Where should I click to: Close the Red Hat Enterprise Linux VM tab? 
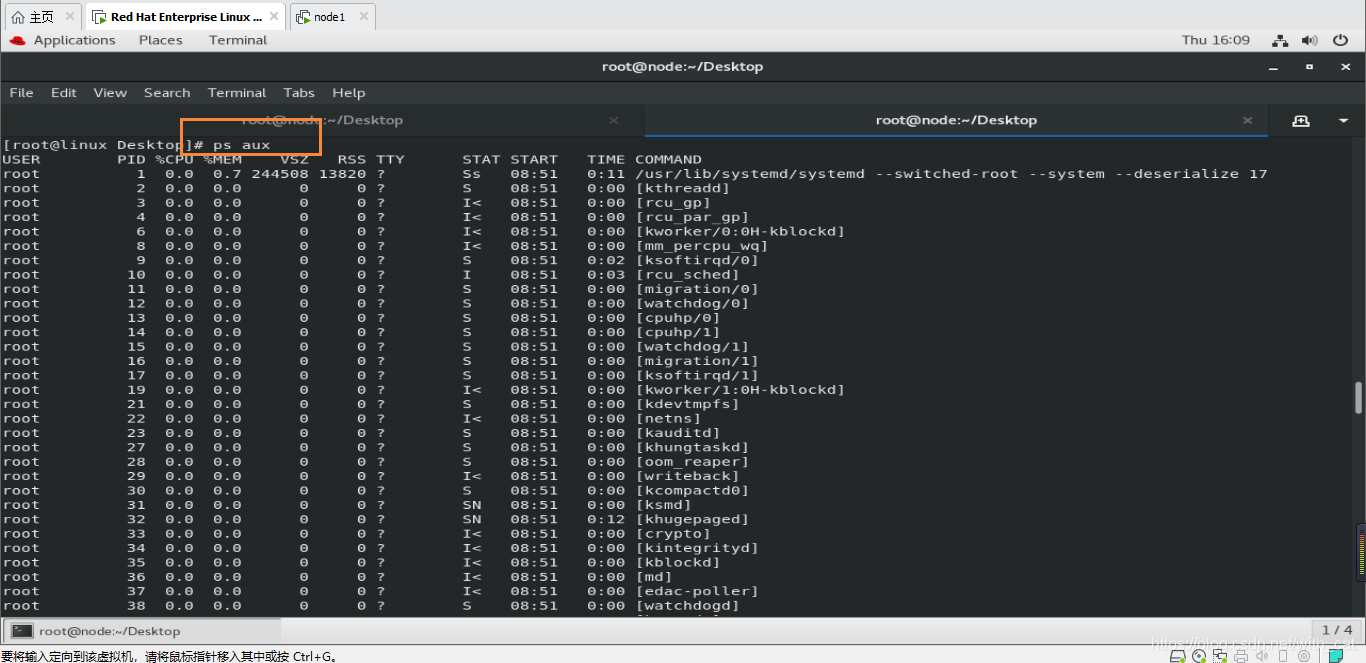(x=274, y=17)
